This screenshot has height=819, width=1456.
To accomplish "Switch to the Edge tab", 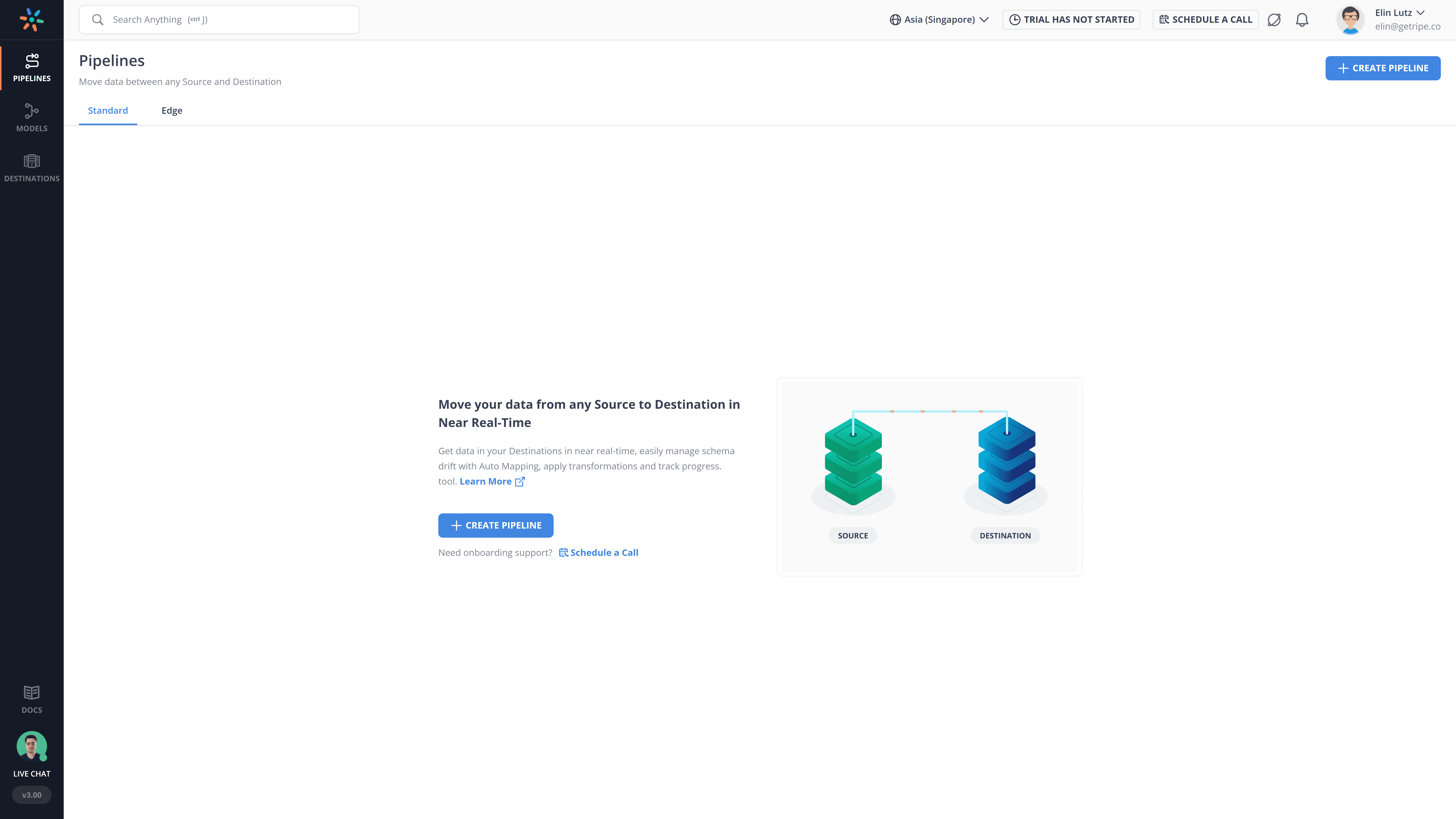I will coord(172,111).
